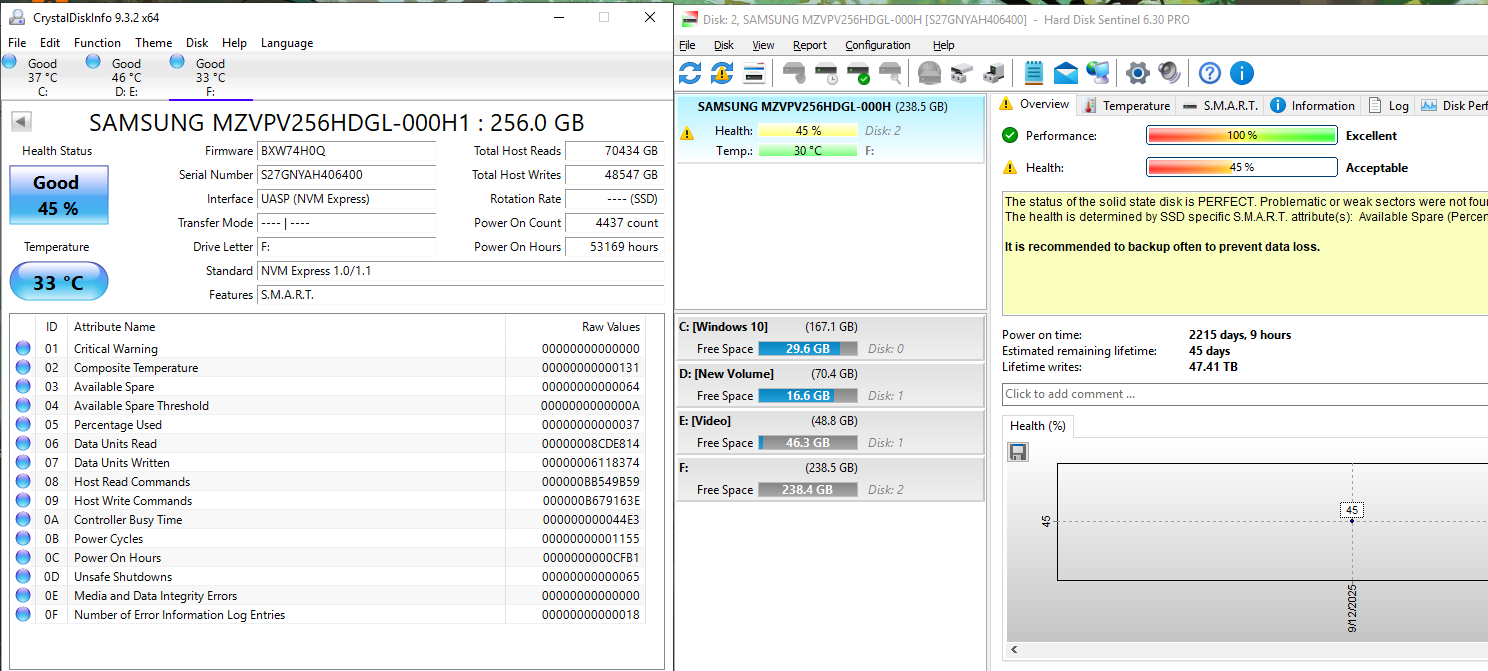Open configuration via the gear icon
The height and width of the screenshot is (671, 1488).
[1138, 73]
